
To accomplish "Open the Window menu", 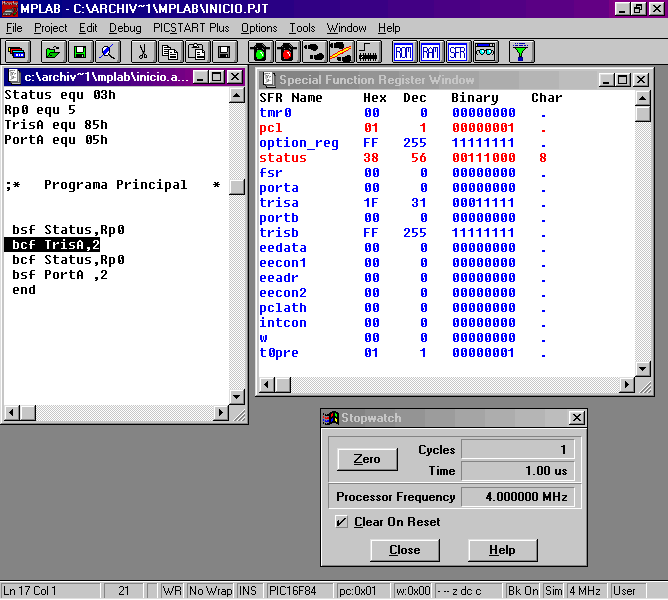I will (x=347, y=28).
